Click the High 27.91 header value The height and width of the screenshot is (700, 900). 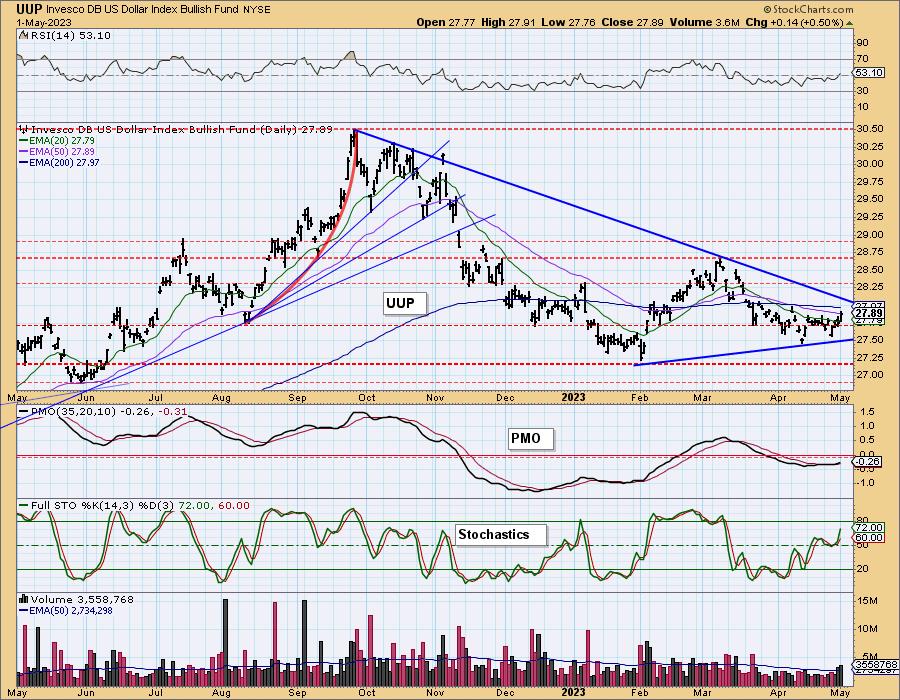click(508, 22)
